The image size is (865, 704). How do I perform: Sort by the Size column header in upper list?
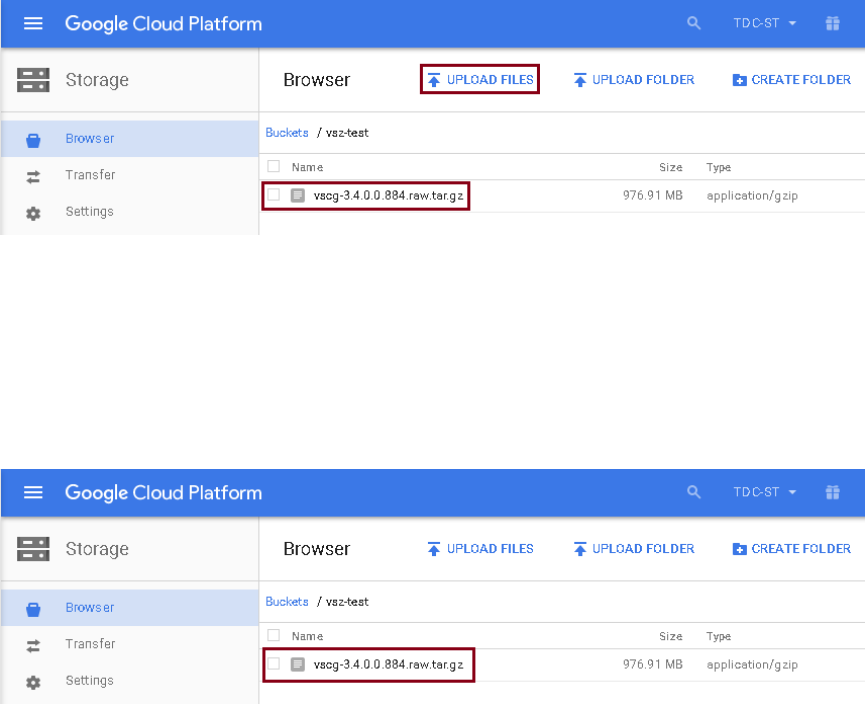click(x=670, y=167)
